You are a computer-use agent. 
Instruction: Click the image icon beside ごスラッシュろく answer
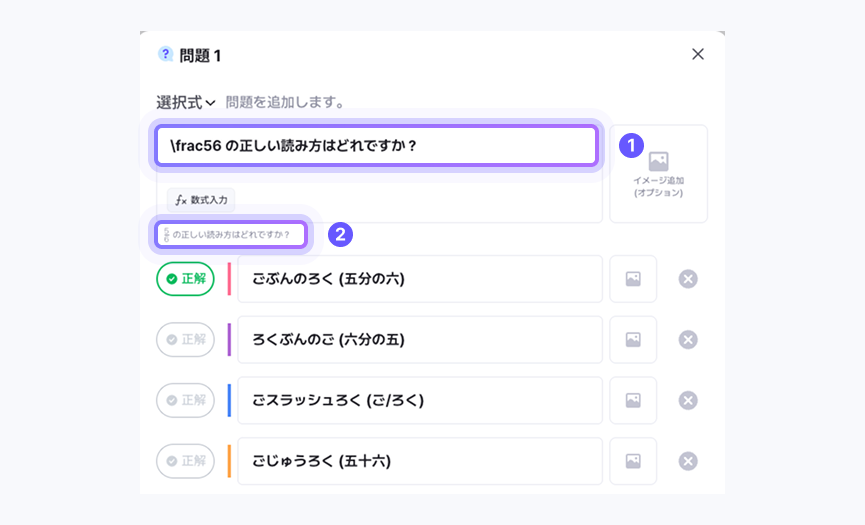(x=633, y=401)
